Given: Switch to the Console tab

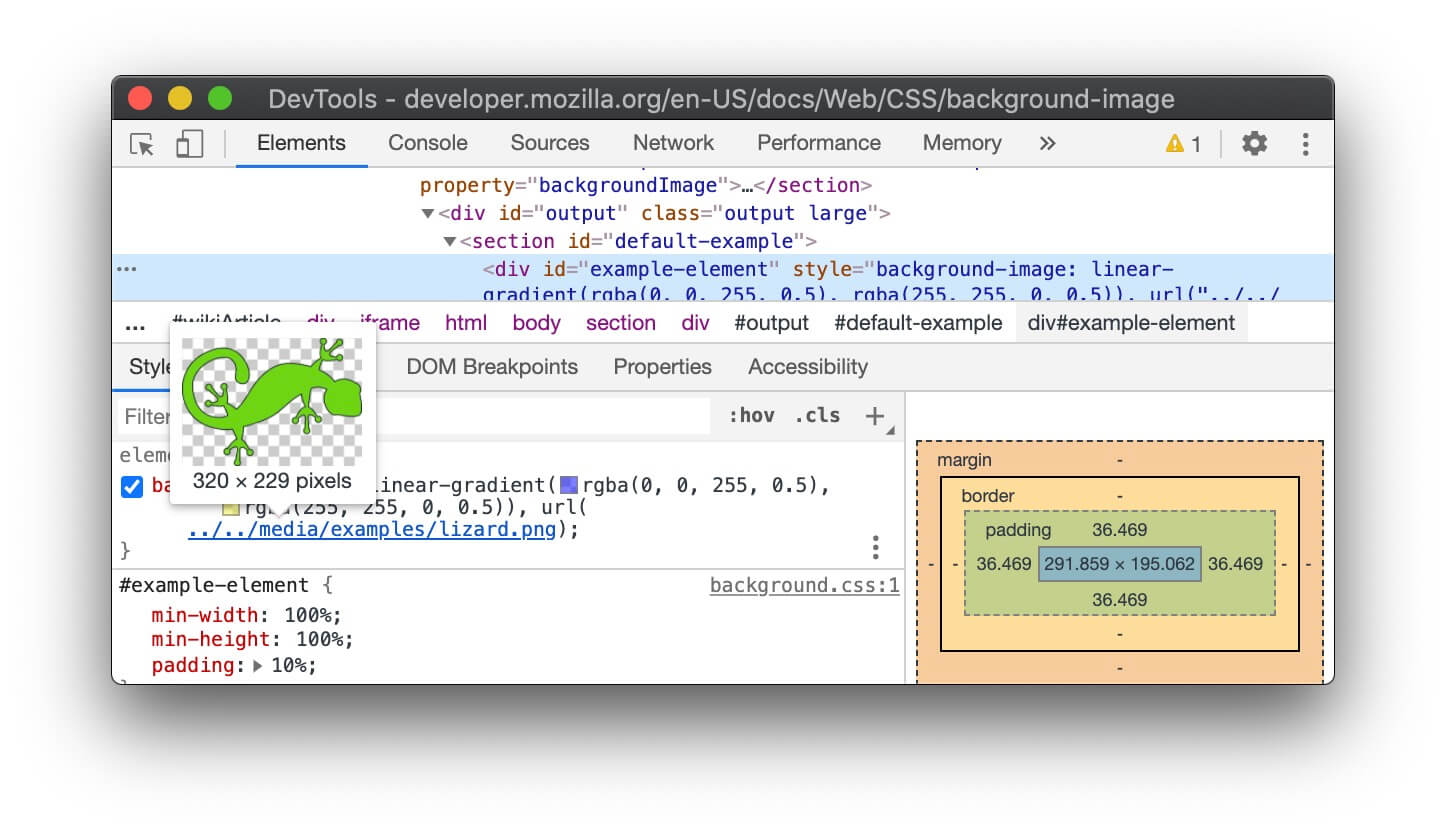Looking at the screenshot, I should click(x=428, y=143).
